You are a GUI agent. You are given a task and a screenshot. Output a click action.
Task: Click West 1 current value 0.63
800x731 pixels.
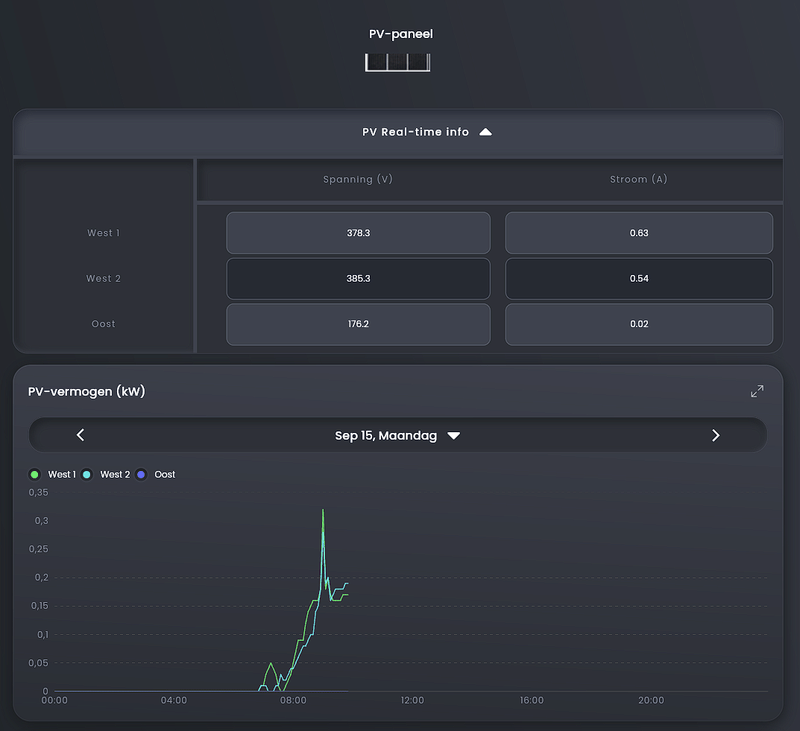coord(639,233)
